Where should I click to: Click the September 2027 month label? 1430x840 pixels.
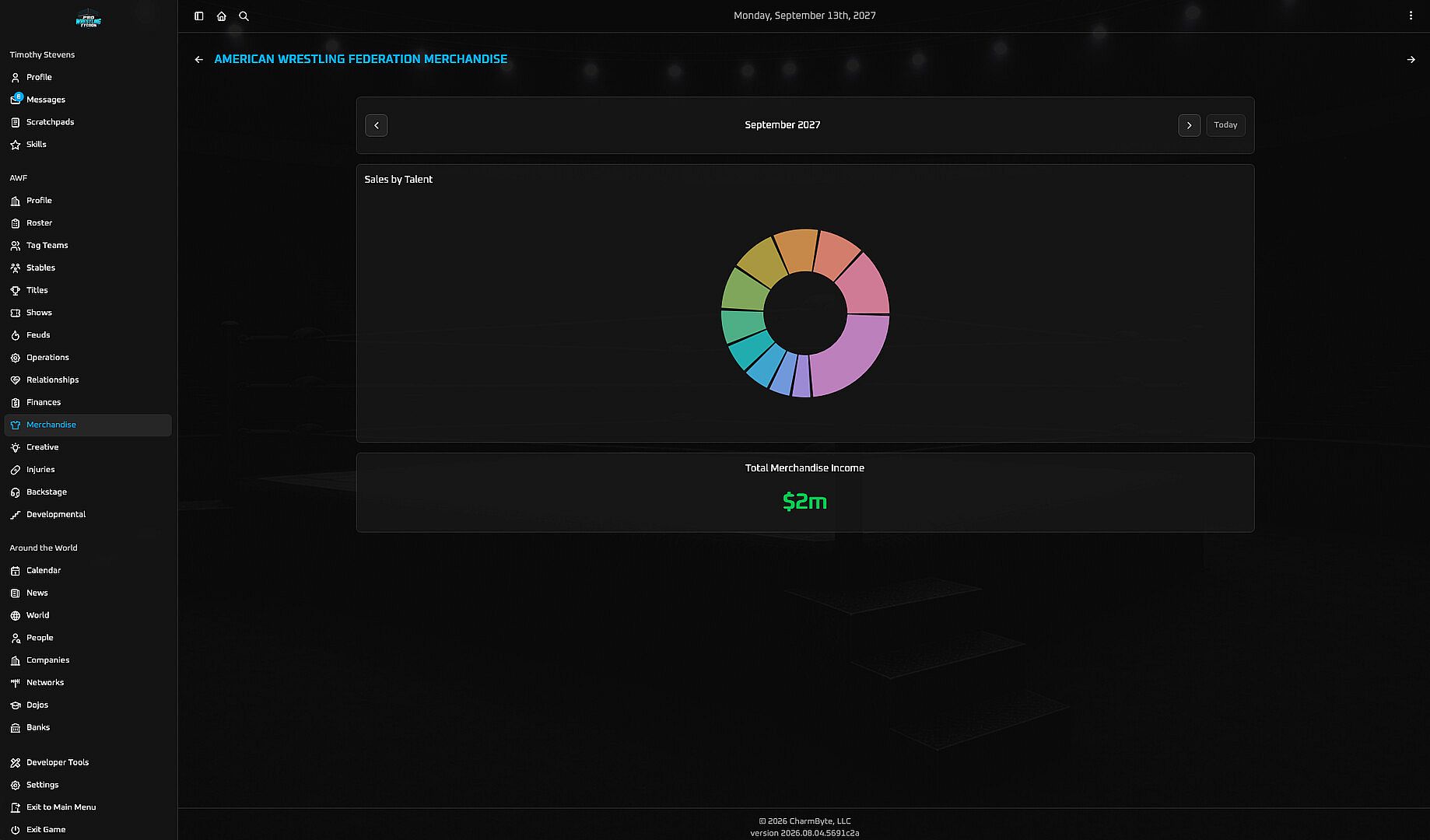click(782, 125)
